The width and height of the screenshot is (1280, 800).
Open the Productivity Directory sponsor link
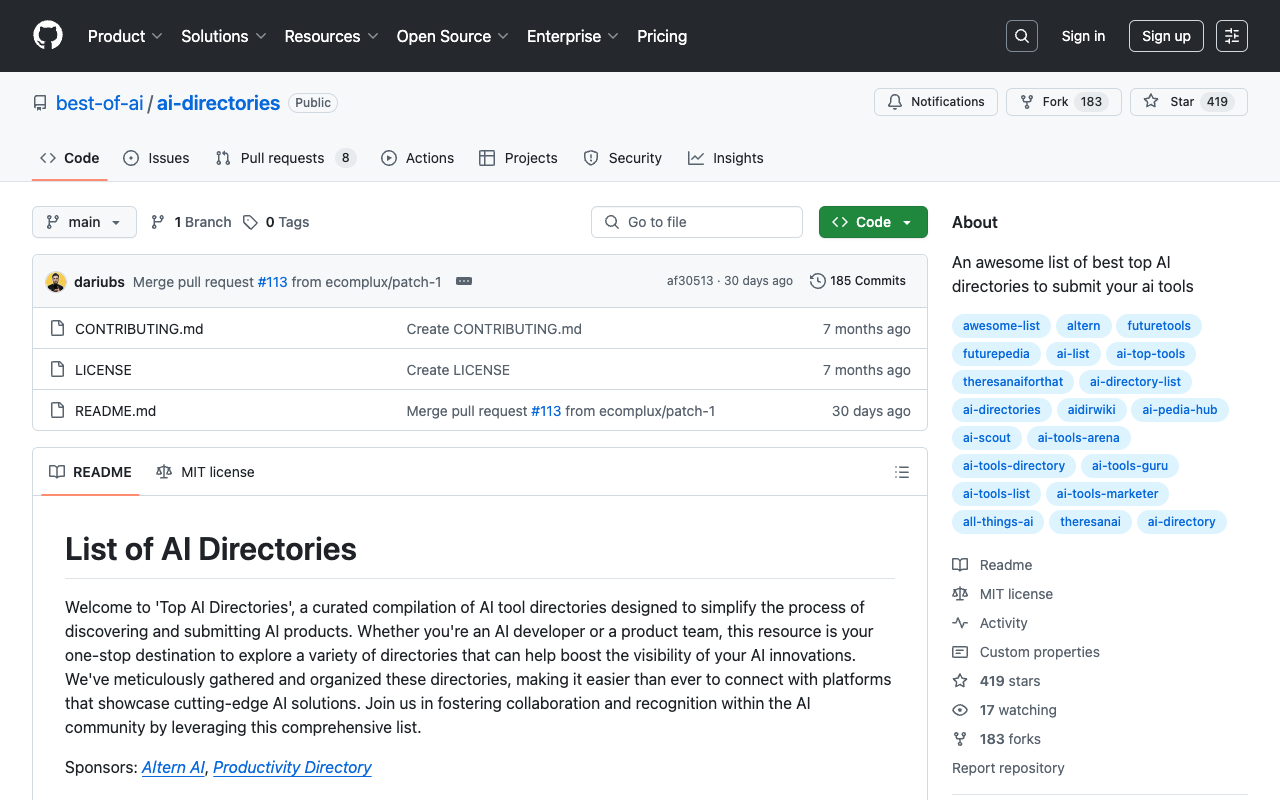(x=292, y=767)
